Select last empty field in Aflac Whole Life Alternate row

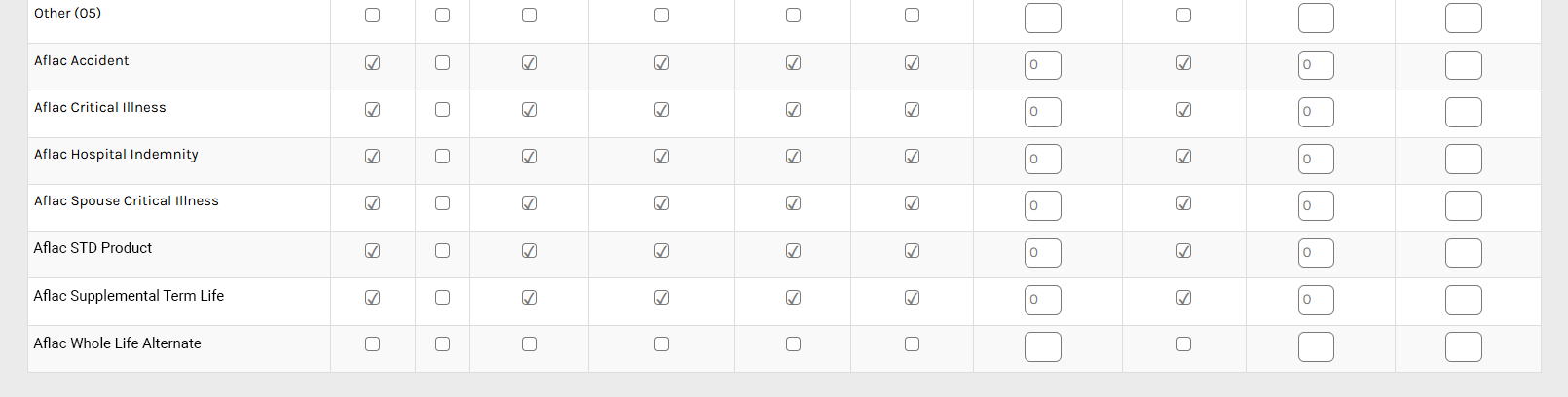point(1463,347)
